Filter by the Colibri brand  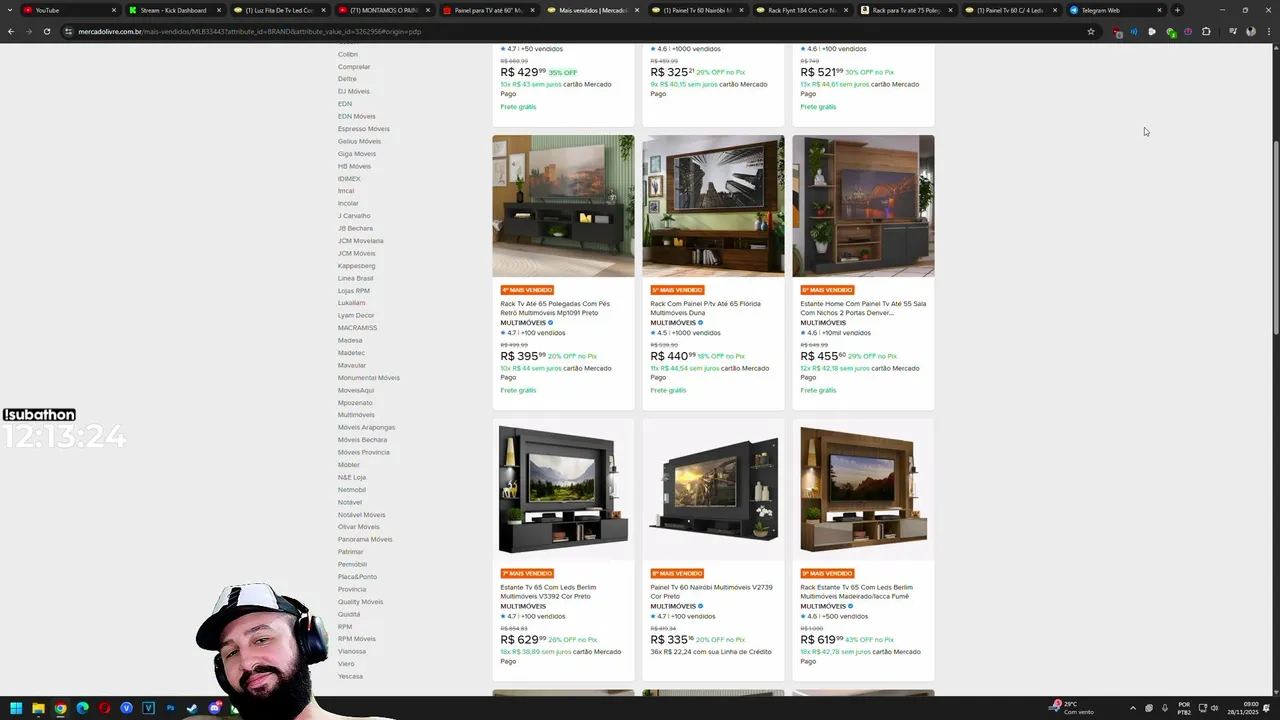(x=348, y=54)
